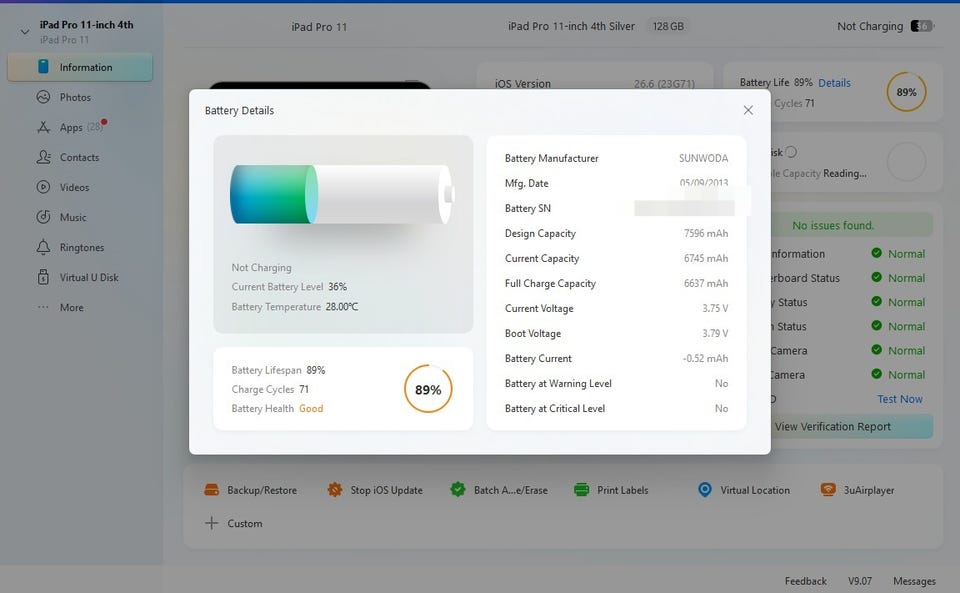Click the Apps icon in sidebar
This screenshot has width=960, height=593.
point(43,127)
